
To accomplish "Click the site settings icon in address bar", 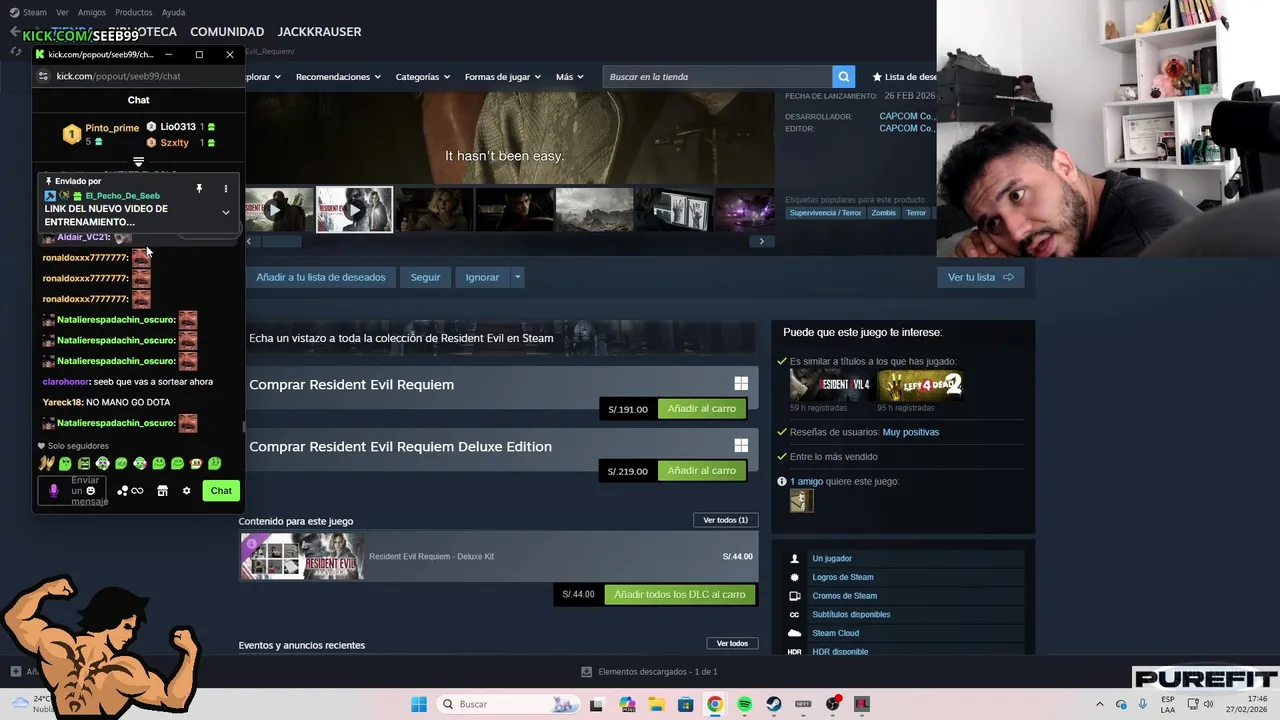I will 43,76.
